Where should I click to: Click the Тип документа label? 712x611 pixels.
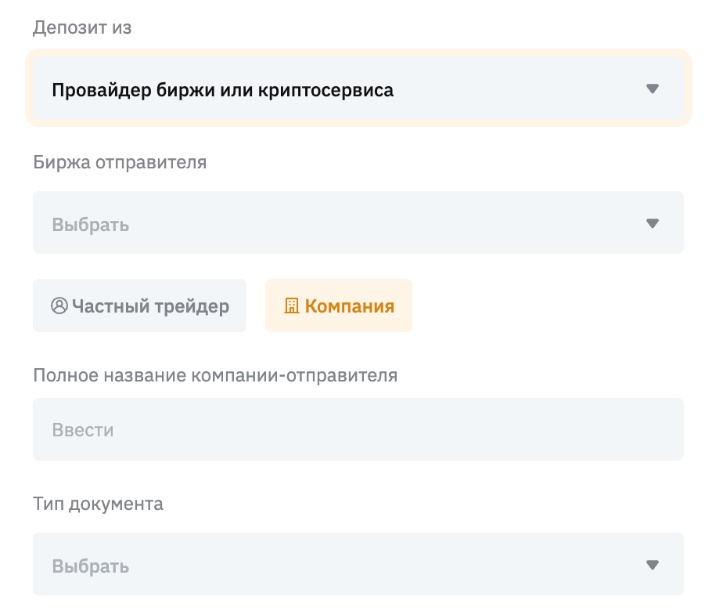click(x=98, y=504)
